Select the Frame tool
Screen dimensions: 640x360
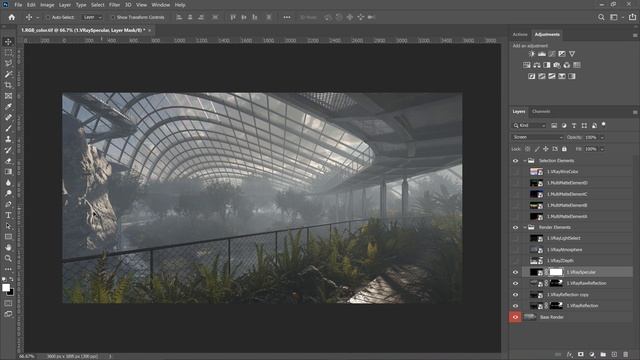pyautogui.click(x=8, y=96)
